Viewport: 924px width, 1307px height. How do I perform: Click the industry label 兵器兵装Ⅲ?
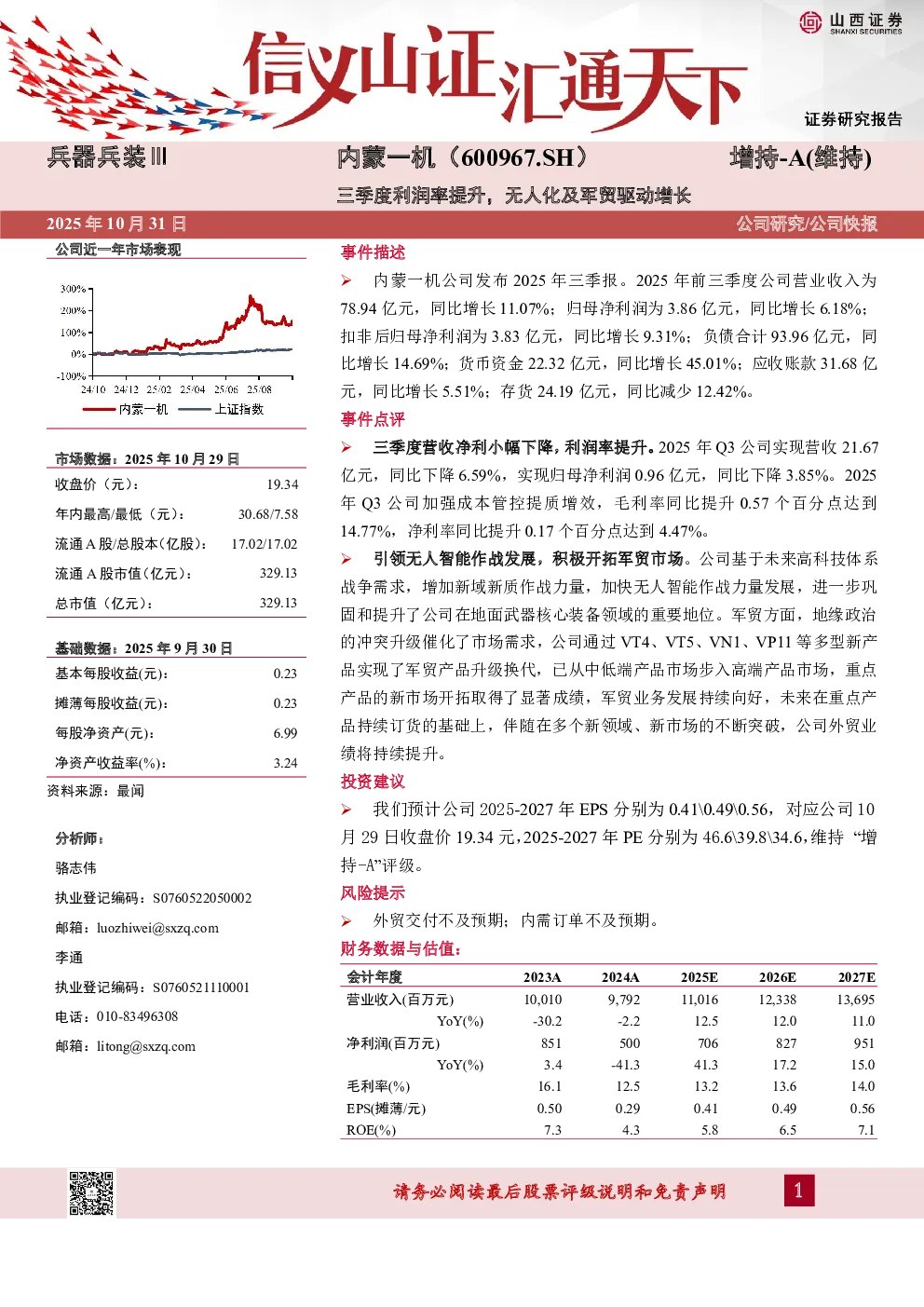pyautogui.click(x=107, y=157)
